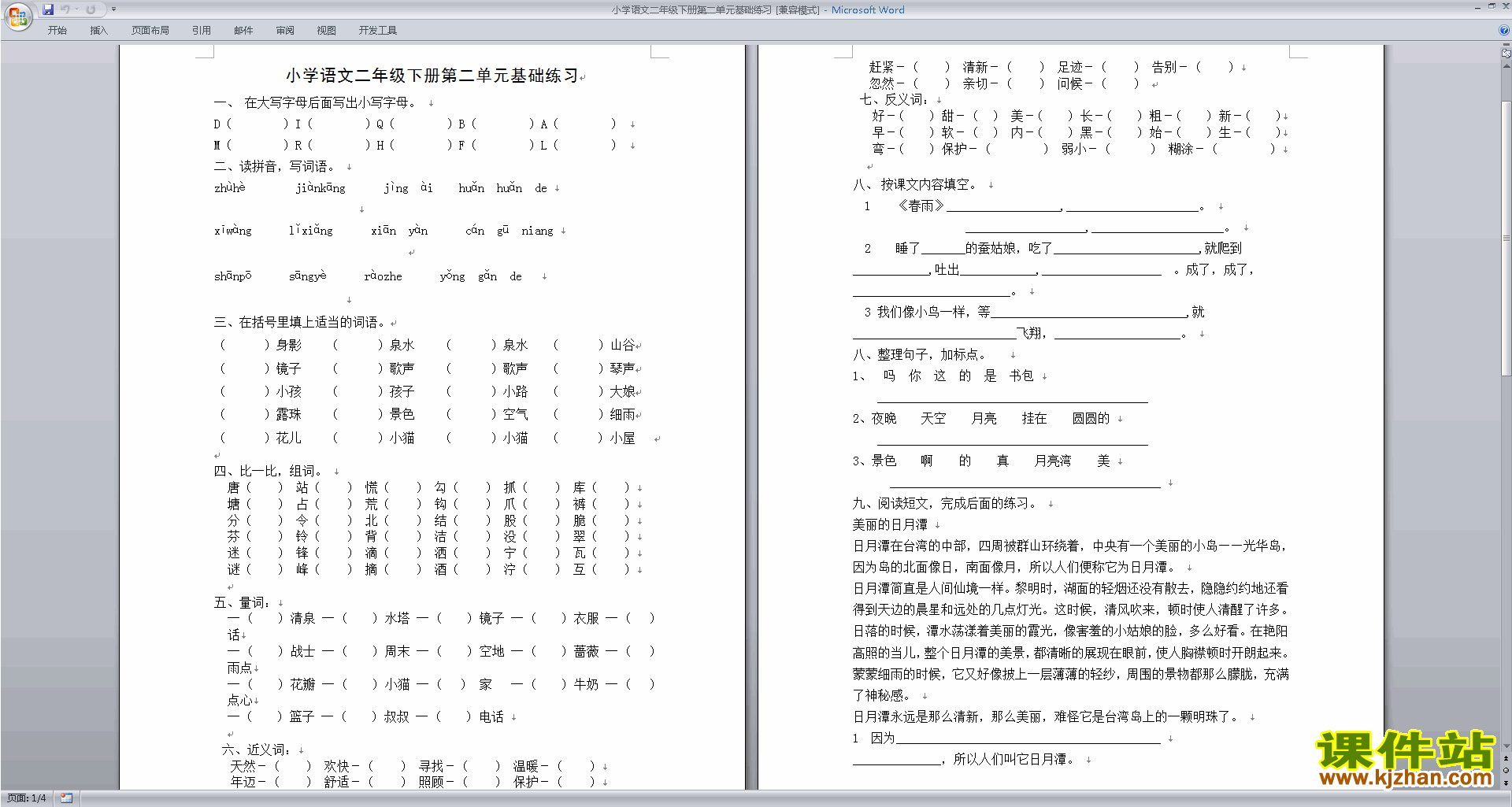Open Word help with question mark icon
The image size is (1512, 807).
click(1504, 31)
